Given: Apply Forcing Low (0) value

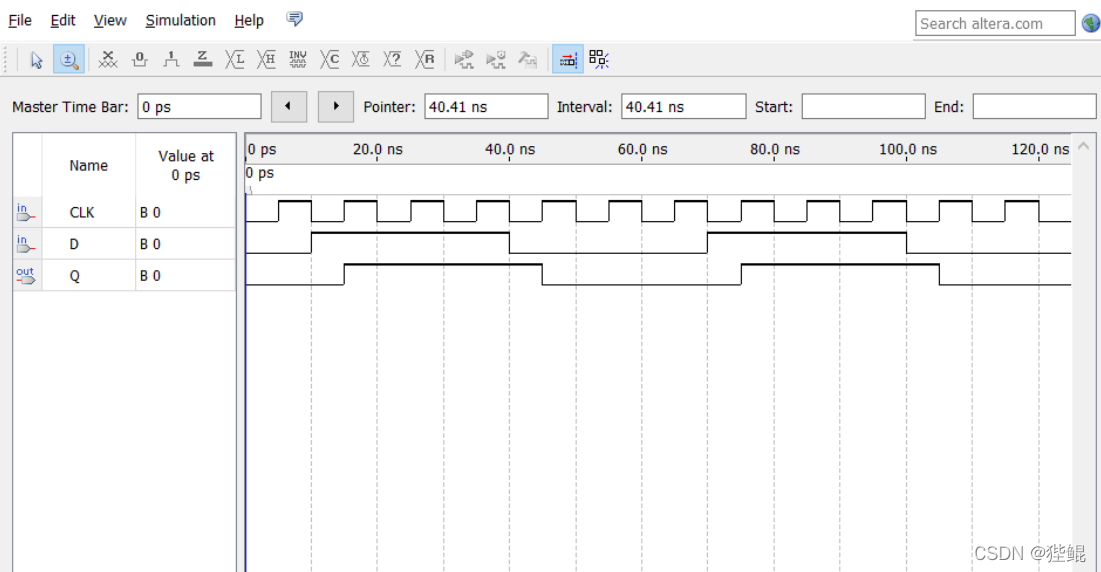Looking at the screenshot, I should [140, 60].
